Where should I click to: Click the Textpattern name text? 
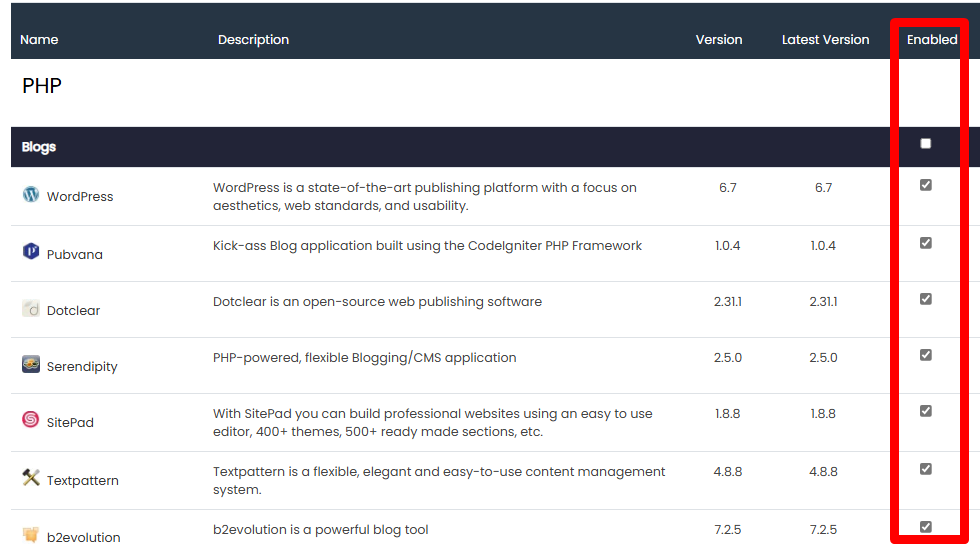pyautogui.click(x=82, y=481)
